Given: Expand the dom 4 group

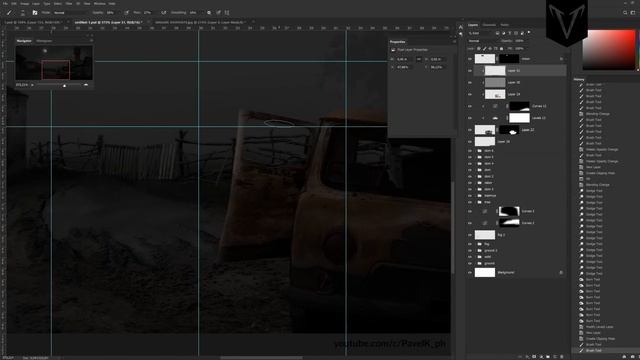Looking at the screenshot, I should (476, 163).
